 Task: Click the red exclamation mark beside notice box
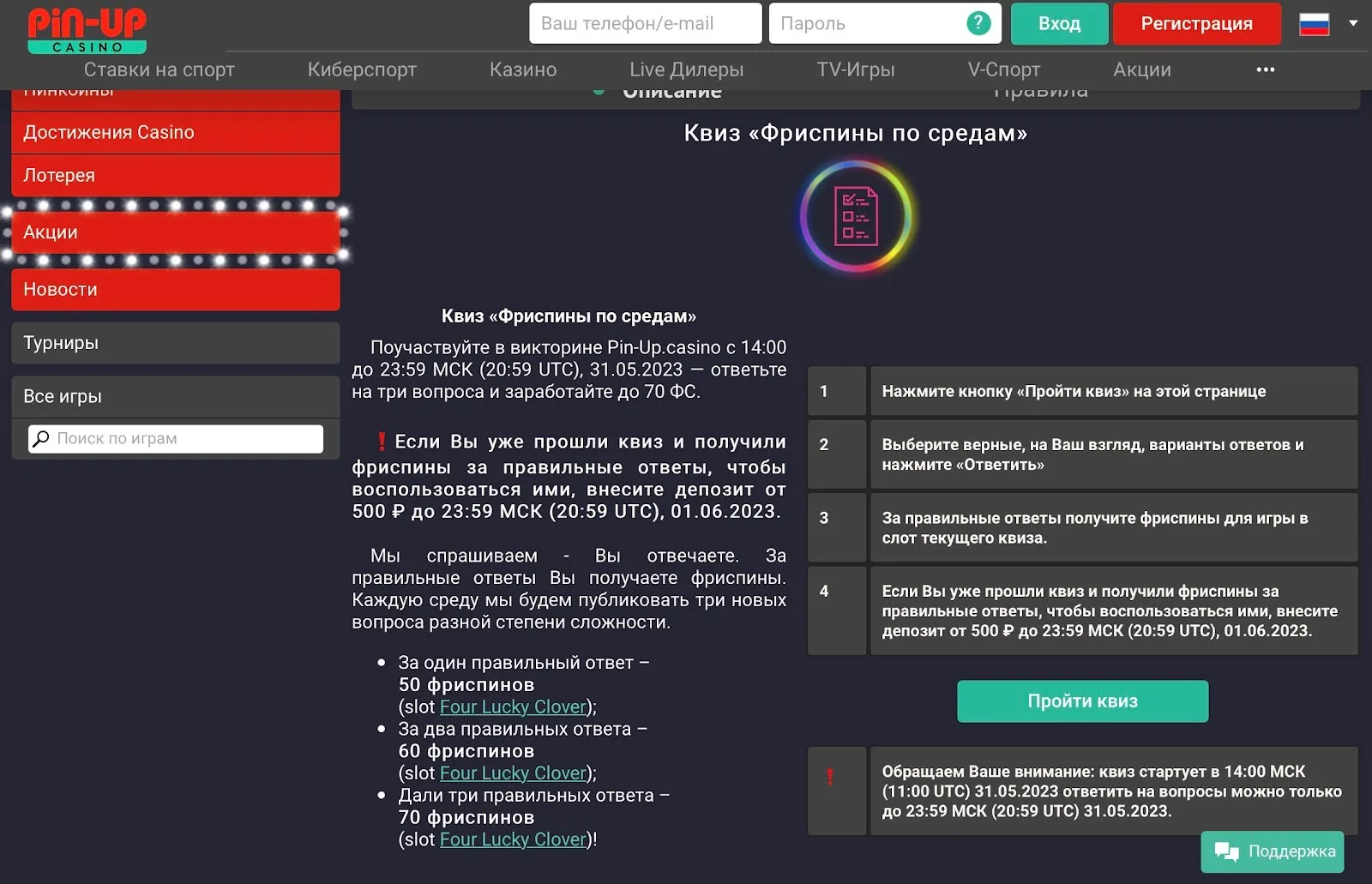click(x=830, y=777)
